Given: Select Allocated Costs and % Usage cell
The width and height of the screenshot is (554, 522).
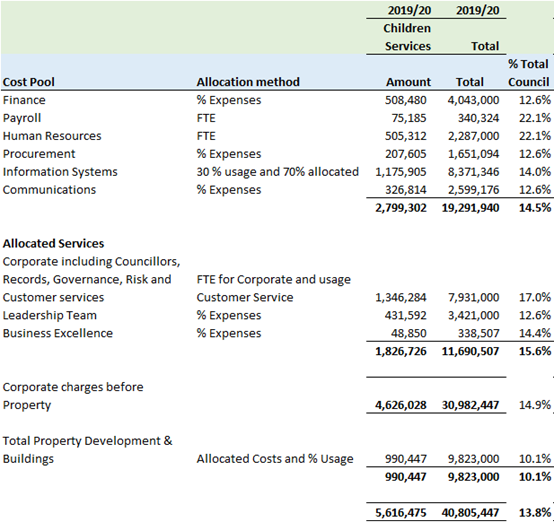Looking at the screenshot, I should tap(275, 459).
